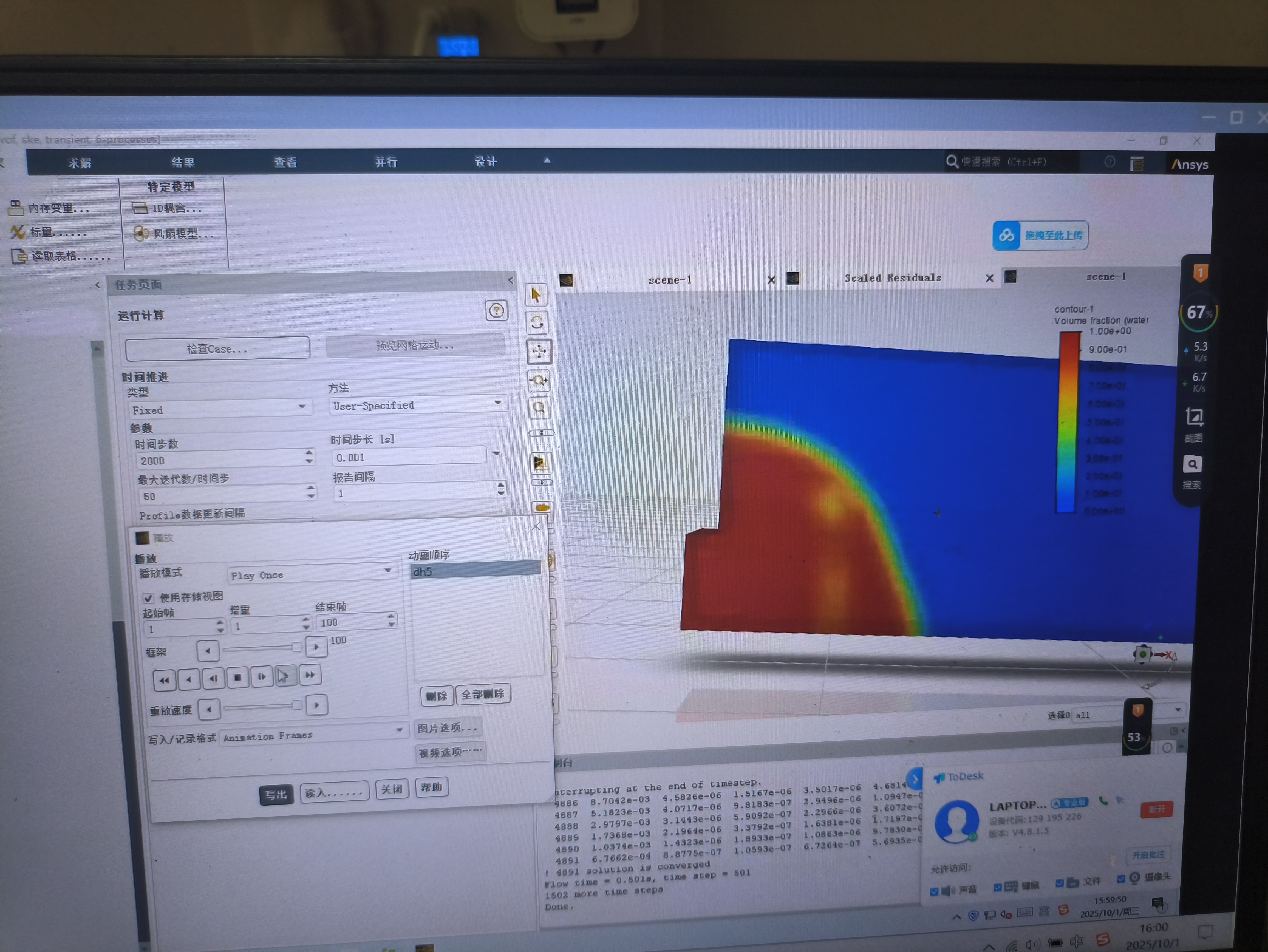Activate the rotate view tool
The height and width of the screenshot is (952, 1268).
point(537,323)
